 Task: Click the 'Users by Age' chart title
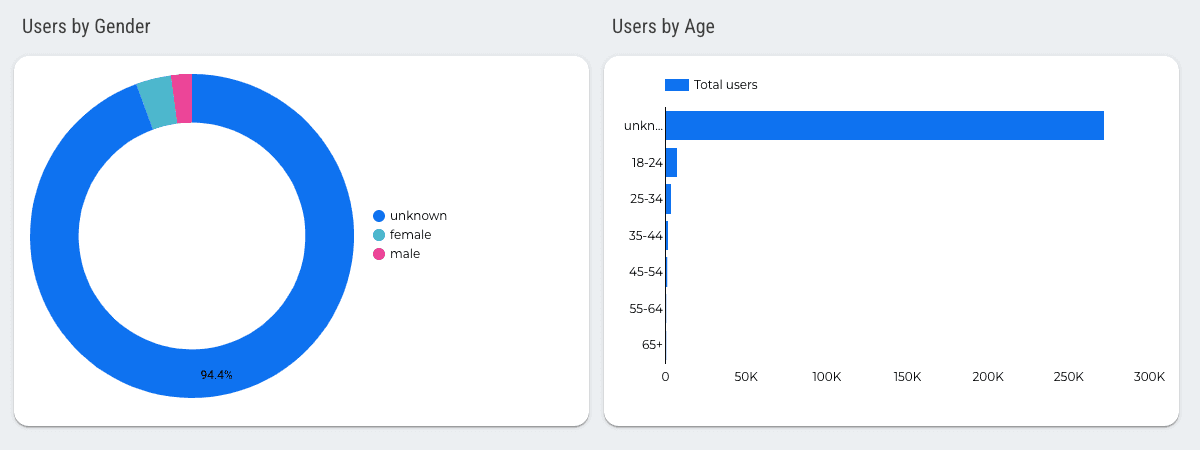(x=663, y=27)
